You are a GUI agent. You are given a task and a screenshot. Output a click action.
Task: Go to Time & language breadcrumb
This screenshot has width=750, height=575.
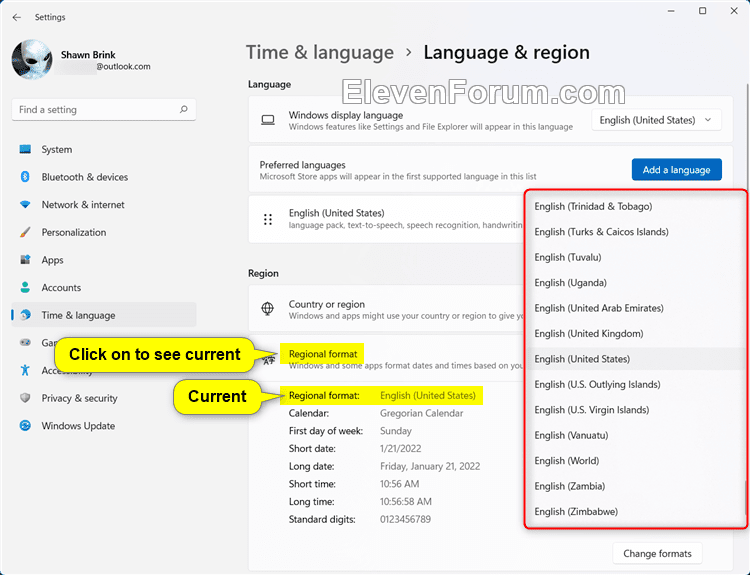click(320, 52)
